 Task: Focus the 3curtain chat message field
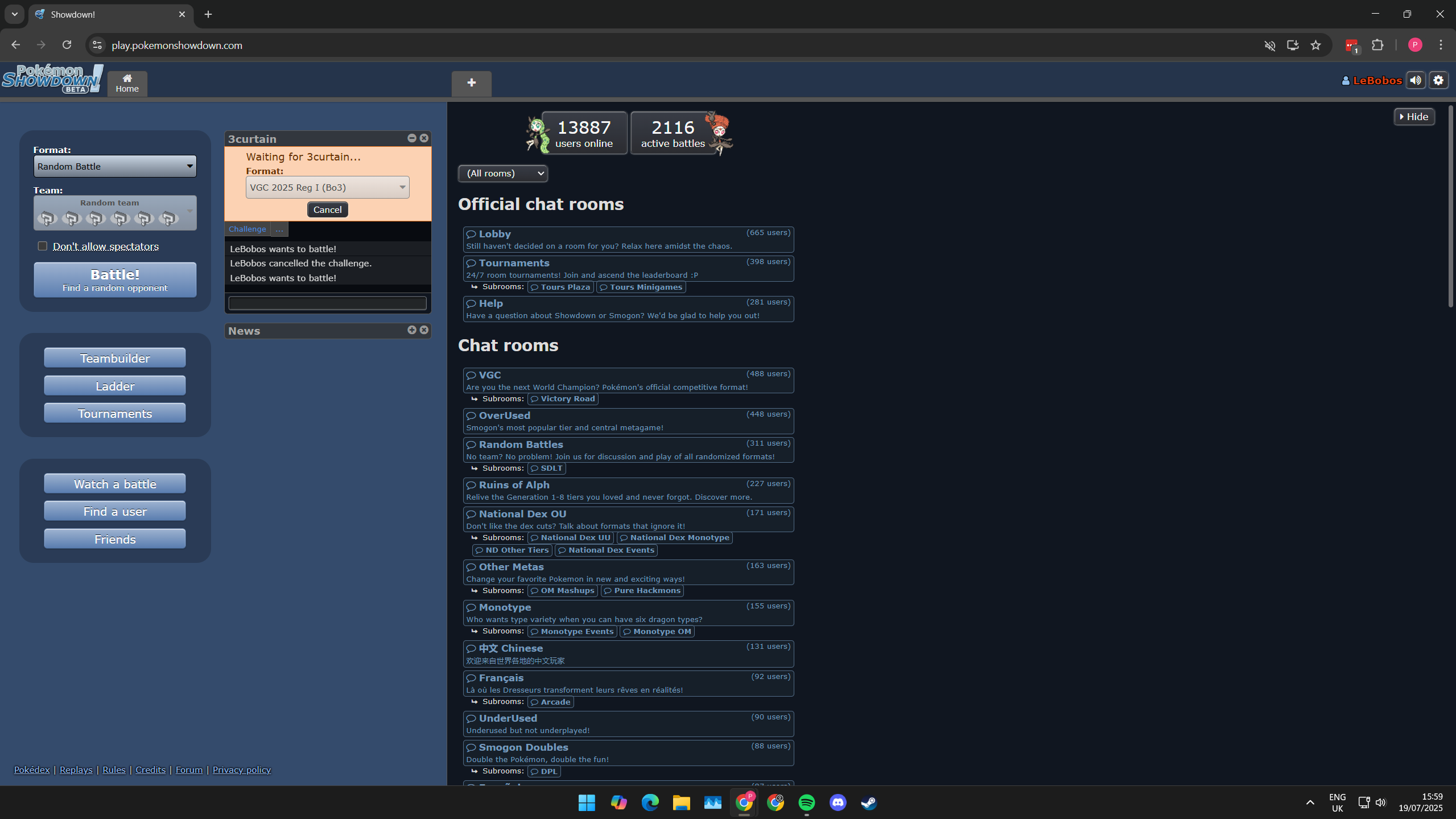[x=327, y=303]
